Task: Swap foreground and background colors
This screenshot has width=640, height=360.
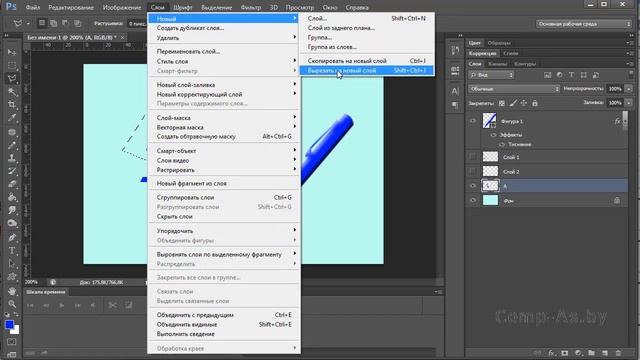Action: click(16, 315)
